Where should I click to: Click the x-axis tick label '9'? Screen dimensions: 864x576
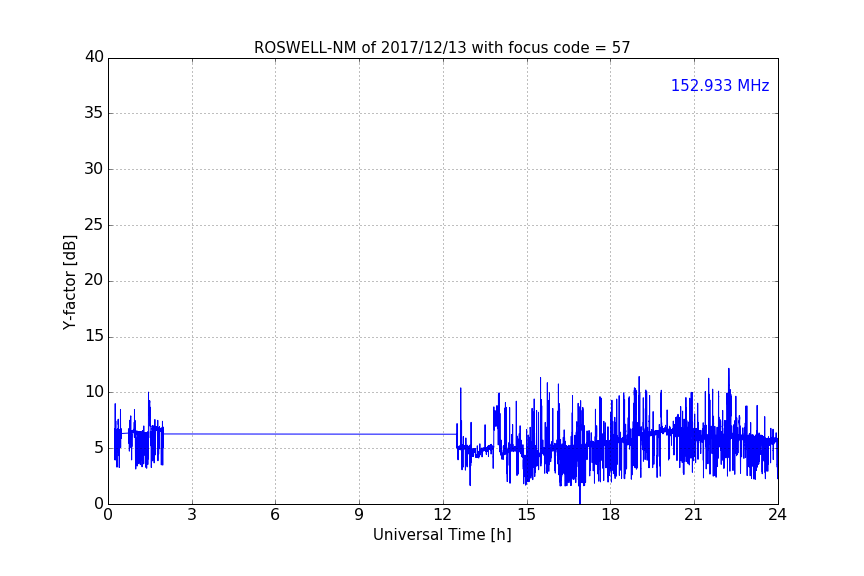point(359,515)
